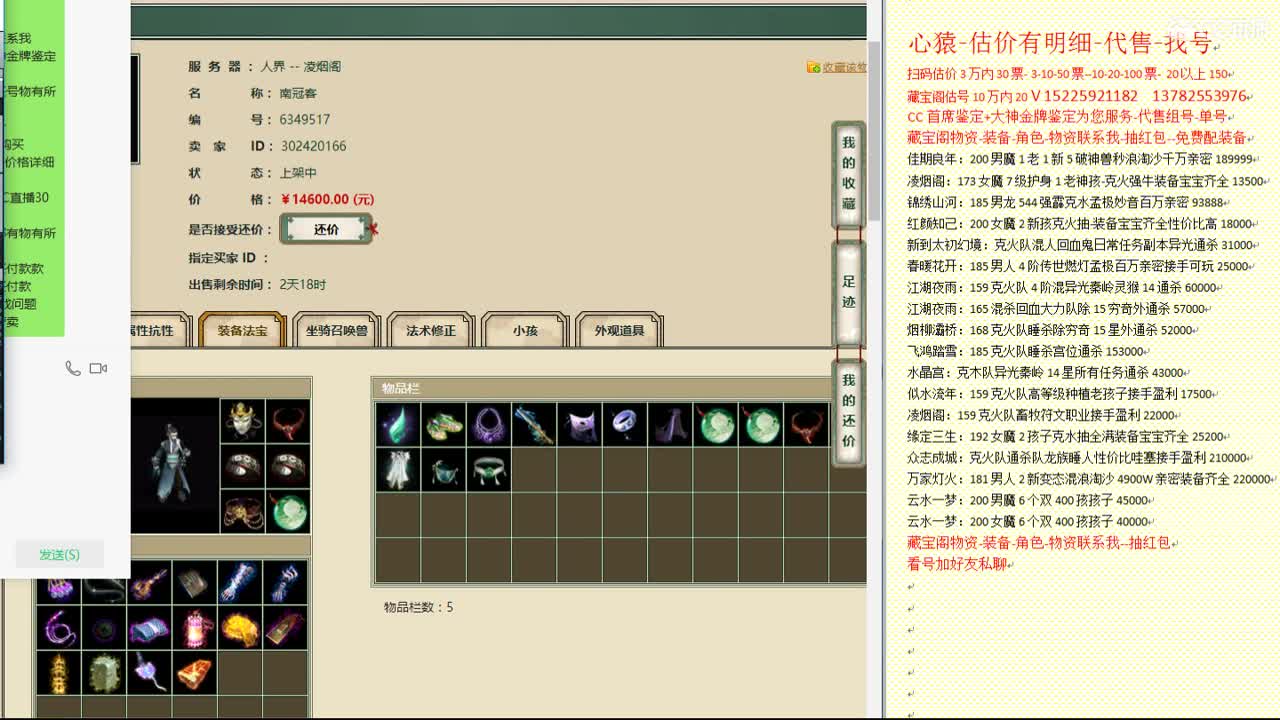Click the green orb beside the gold chain belt
The width and height of the screenshot is (1280, 720).
tap(288, 511)
